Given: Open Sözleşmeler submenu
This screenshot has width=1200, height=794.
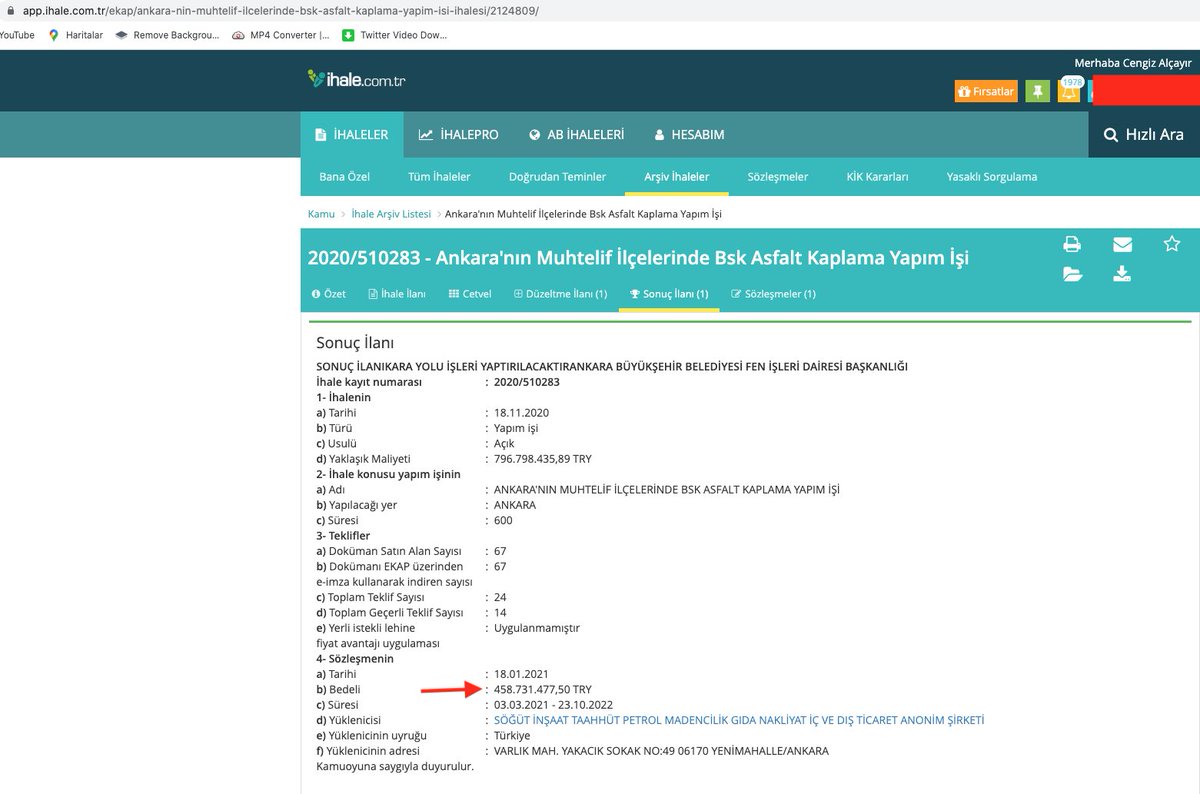Looking at the screenshot, I should [x=778, y=177].
